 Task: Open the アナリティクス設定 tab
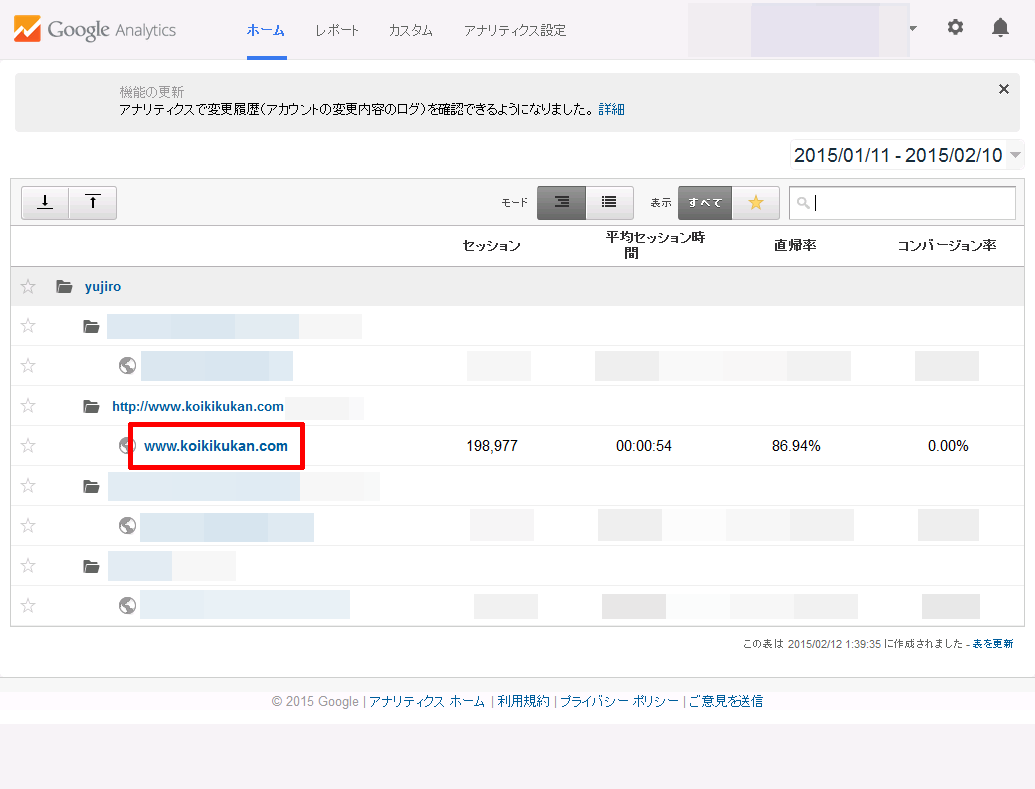(x=515, y=30)
